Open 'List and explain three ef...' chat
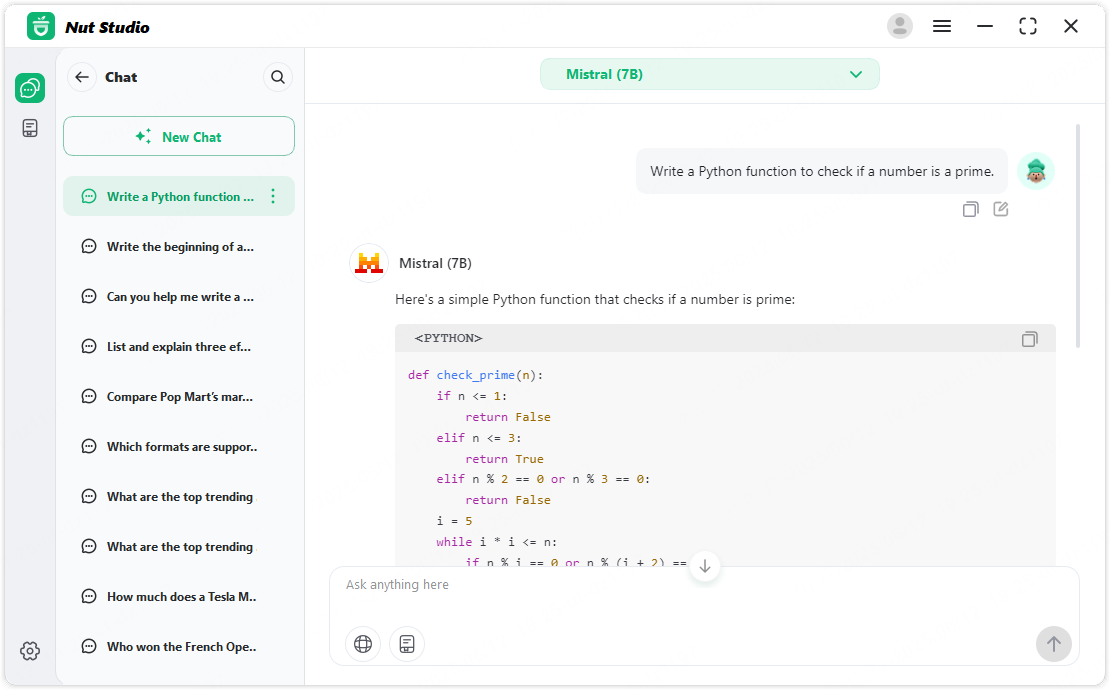Viewport: 1110px width, 690px height. [179, 346]
